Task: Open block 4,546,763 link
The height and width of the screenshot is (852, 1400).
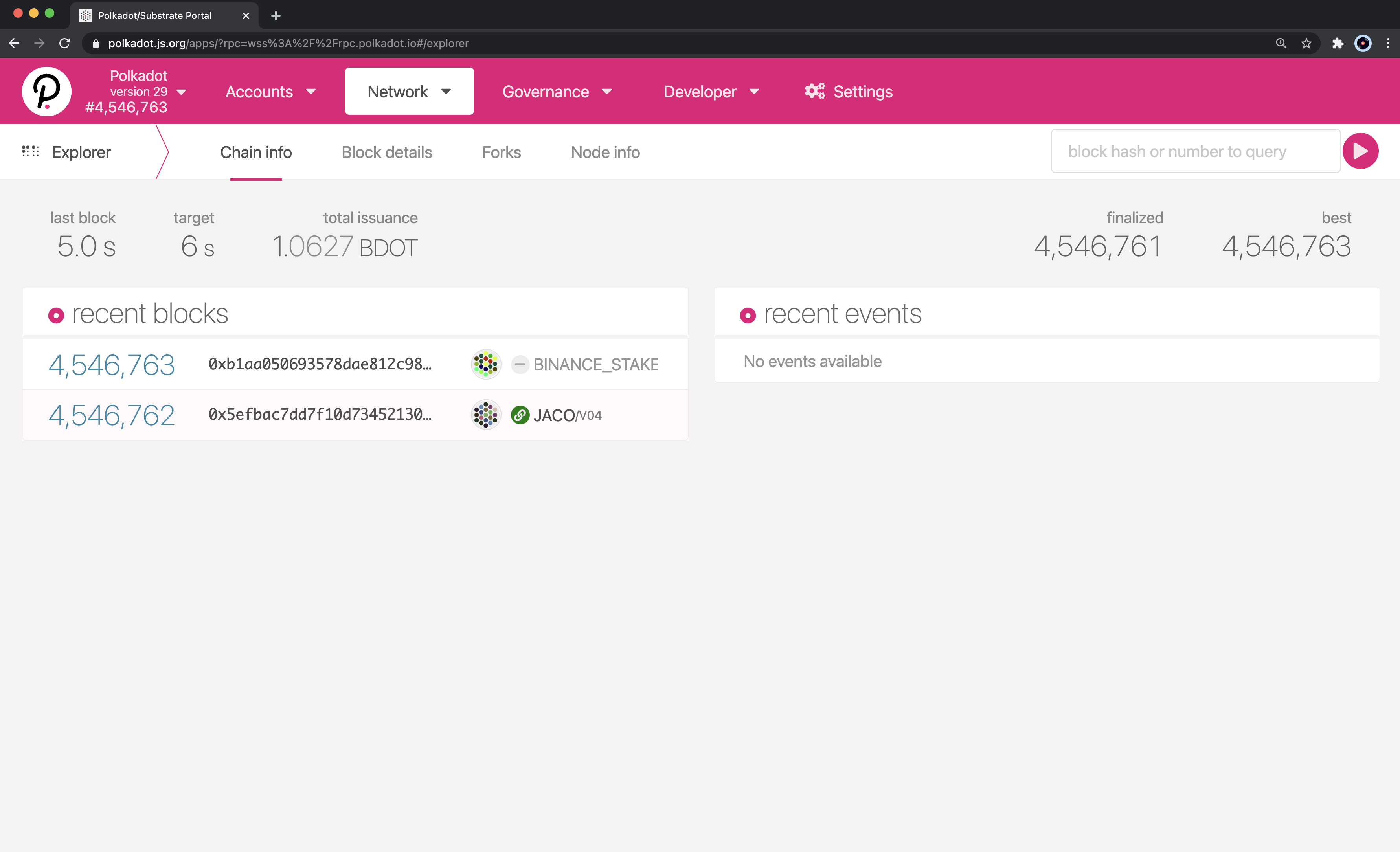Action: tap(111, 365)
